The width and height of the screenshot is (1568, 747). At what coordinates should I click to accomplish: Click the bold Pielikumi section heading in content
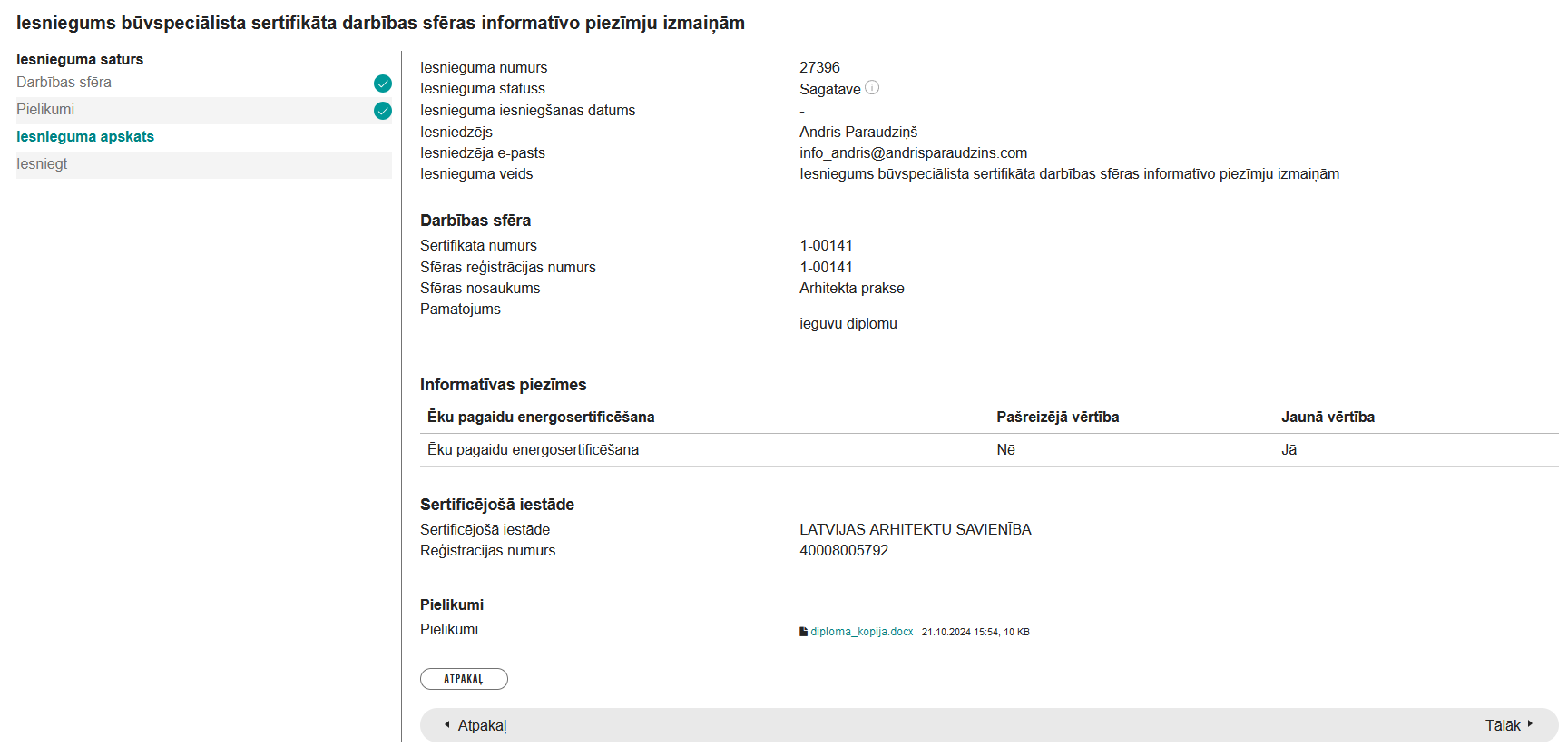tap(451, 605)
